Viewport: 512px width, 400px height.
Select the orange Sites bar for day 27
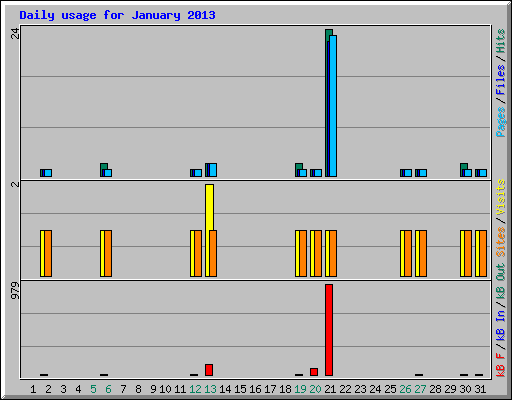(423, 253)
